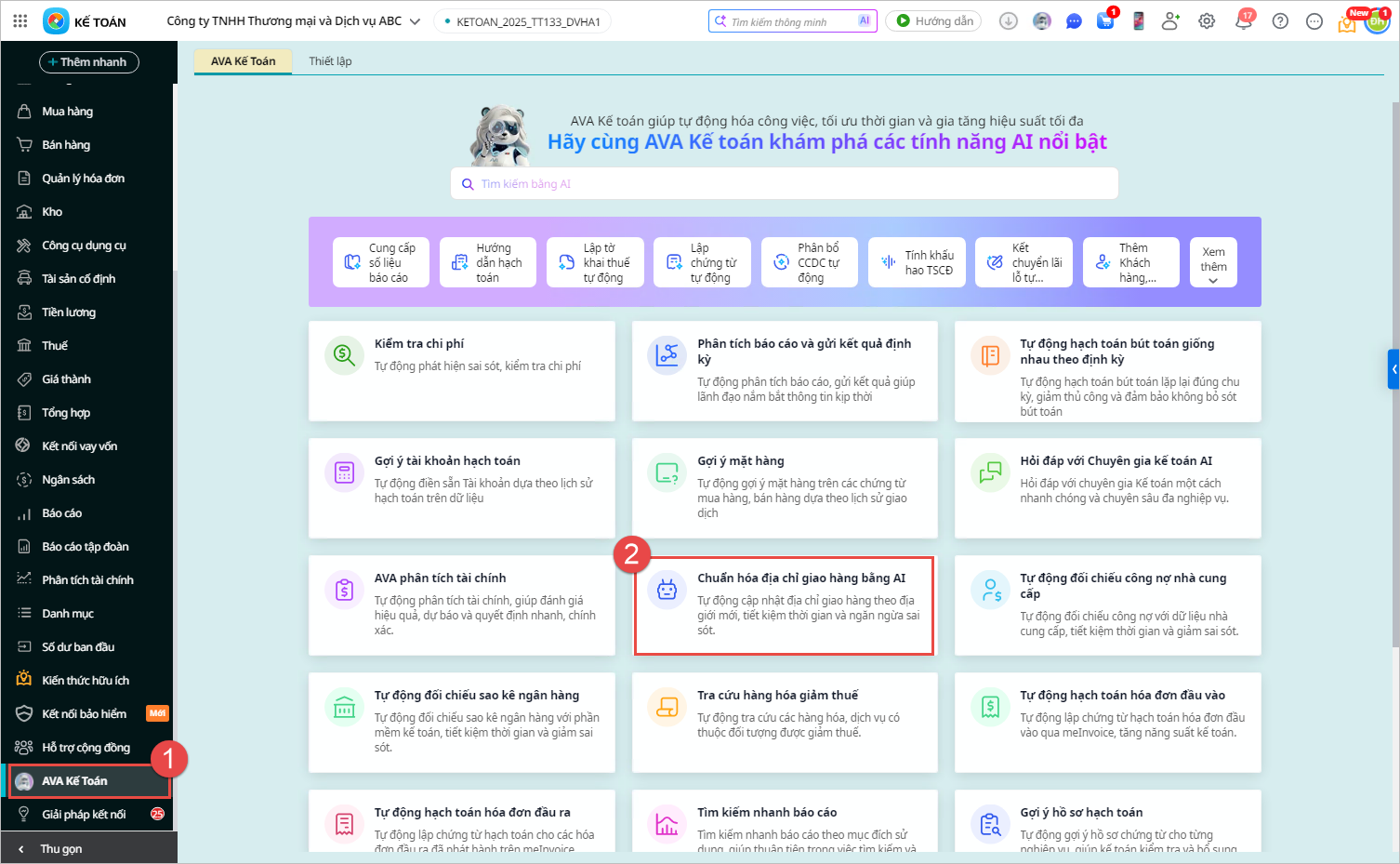1400x864 pixels.
Task: Select the AVA Kế Toán tab
Action: coord(244,61)
